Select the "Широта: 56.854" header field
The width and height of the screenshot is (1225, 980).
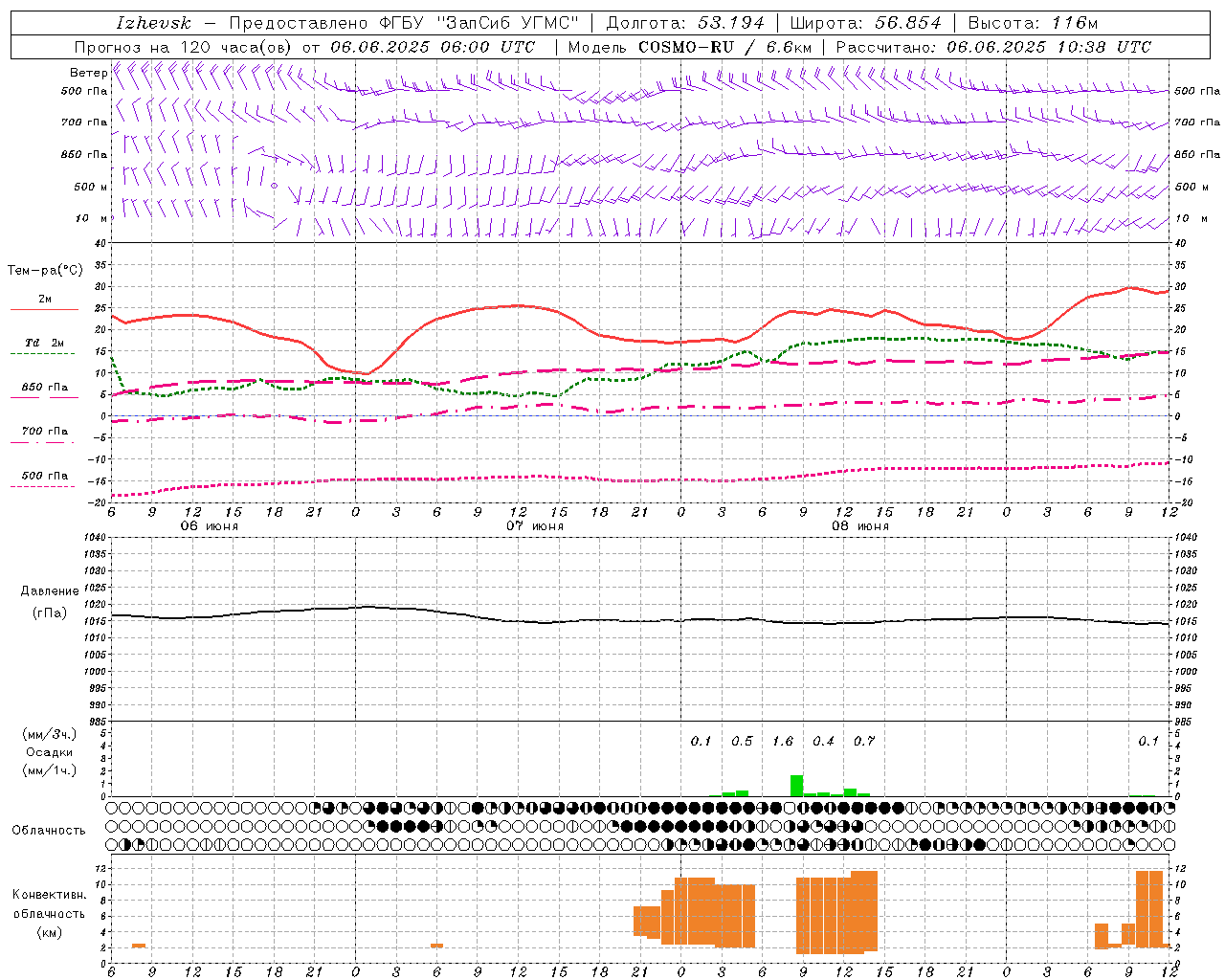(865, 23)
